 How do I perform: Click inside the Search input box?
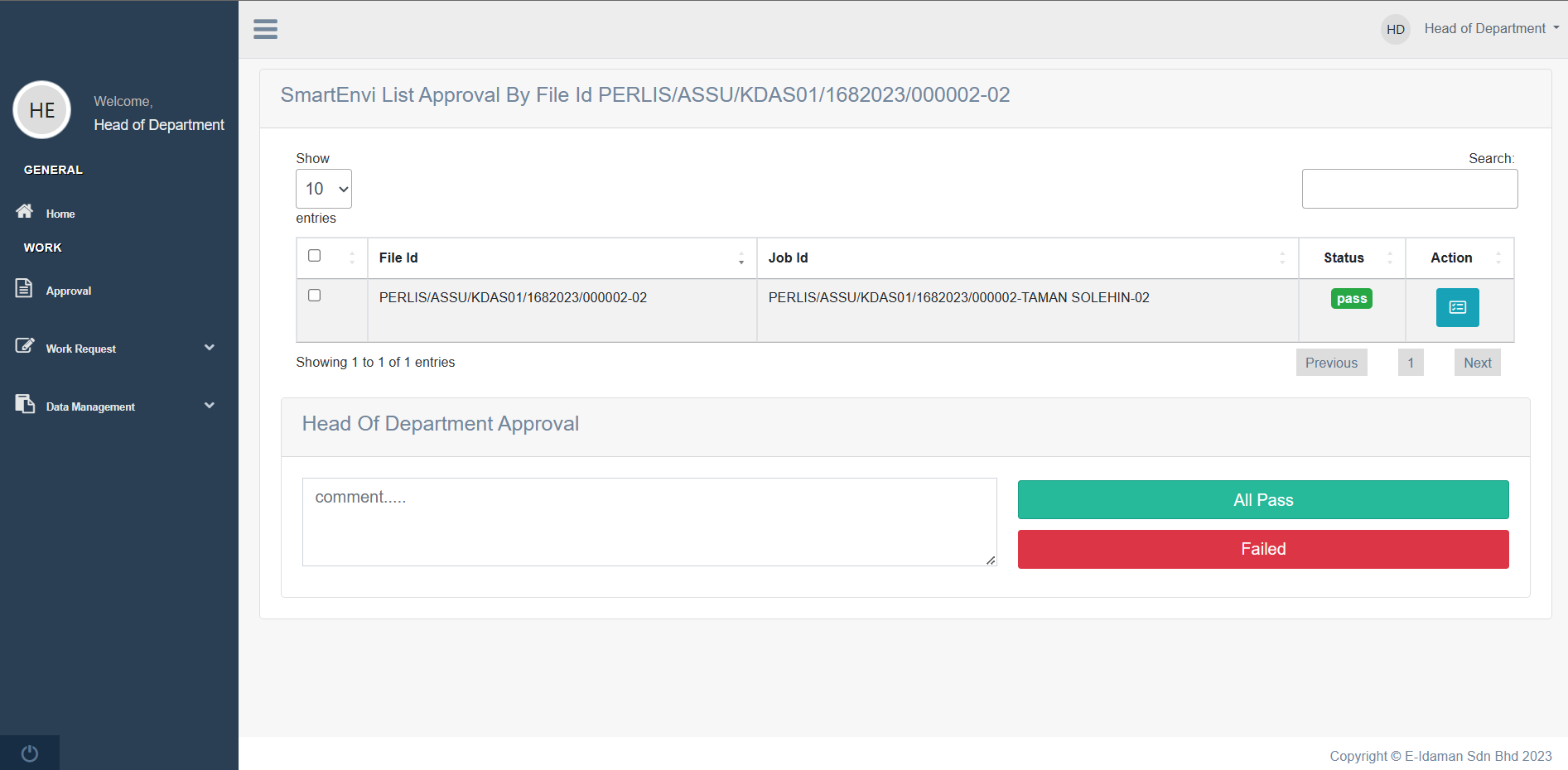pos(1409,189)
